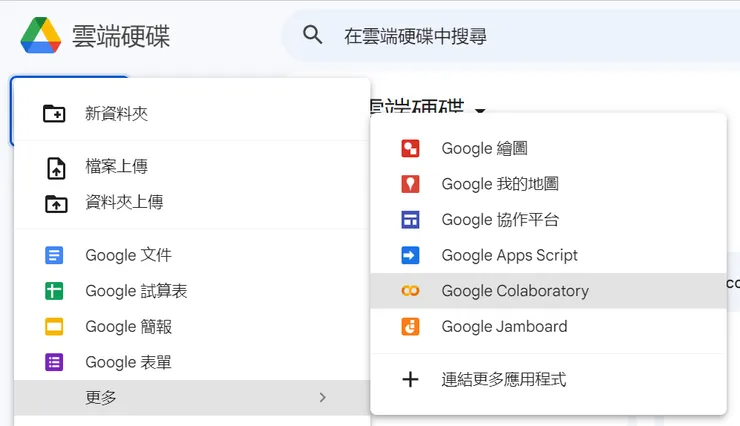Click the Apps Script arrow icon
The height and width of the screenshot is (426, 740).
point(410,255)
